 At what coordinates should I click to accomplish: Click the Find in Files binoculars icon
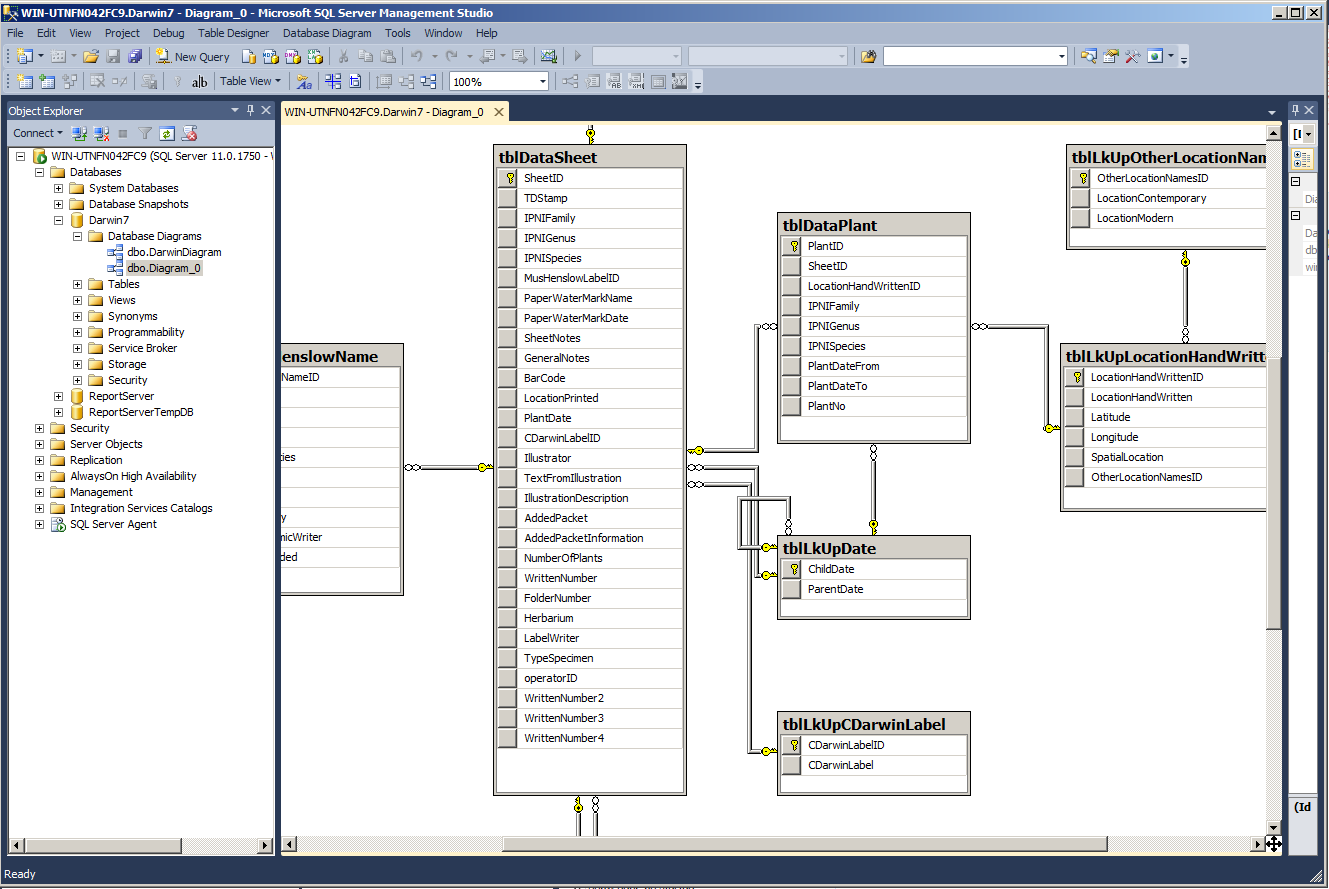click(x=868, y=57)
